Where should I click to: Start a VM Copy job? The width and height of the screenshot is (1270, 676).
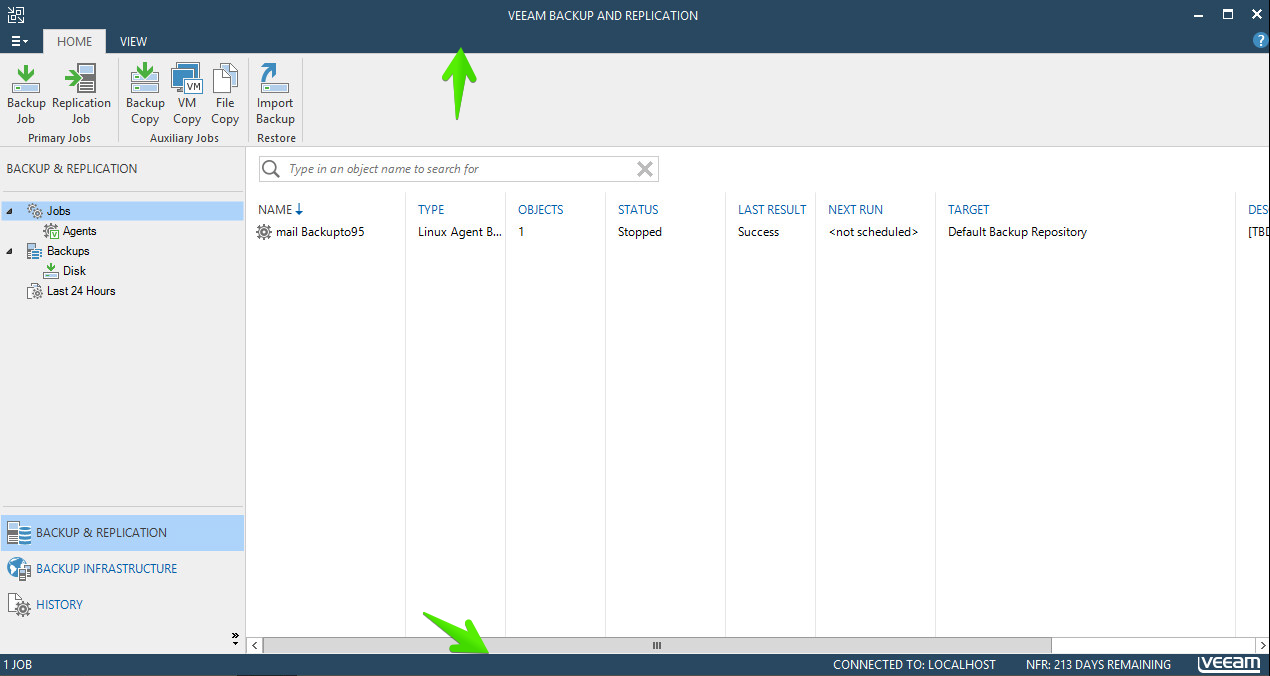point(187,95)
